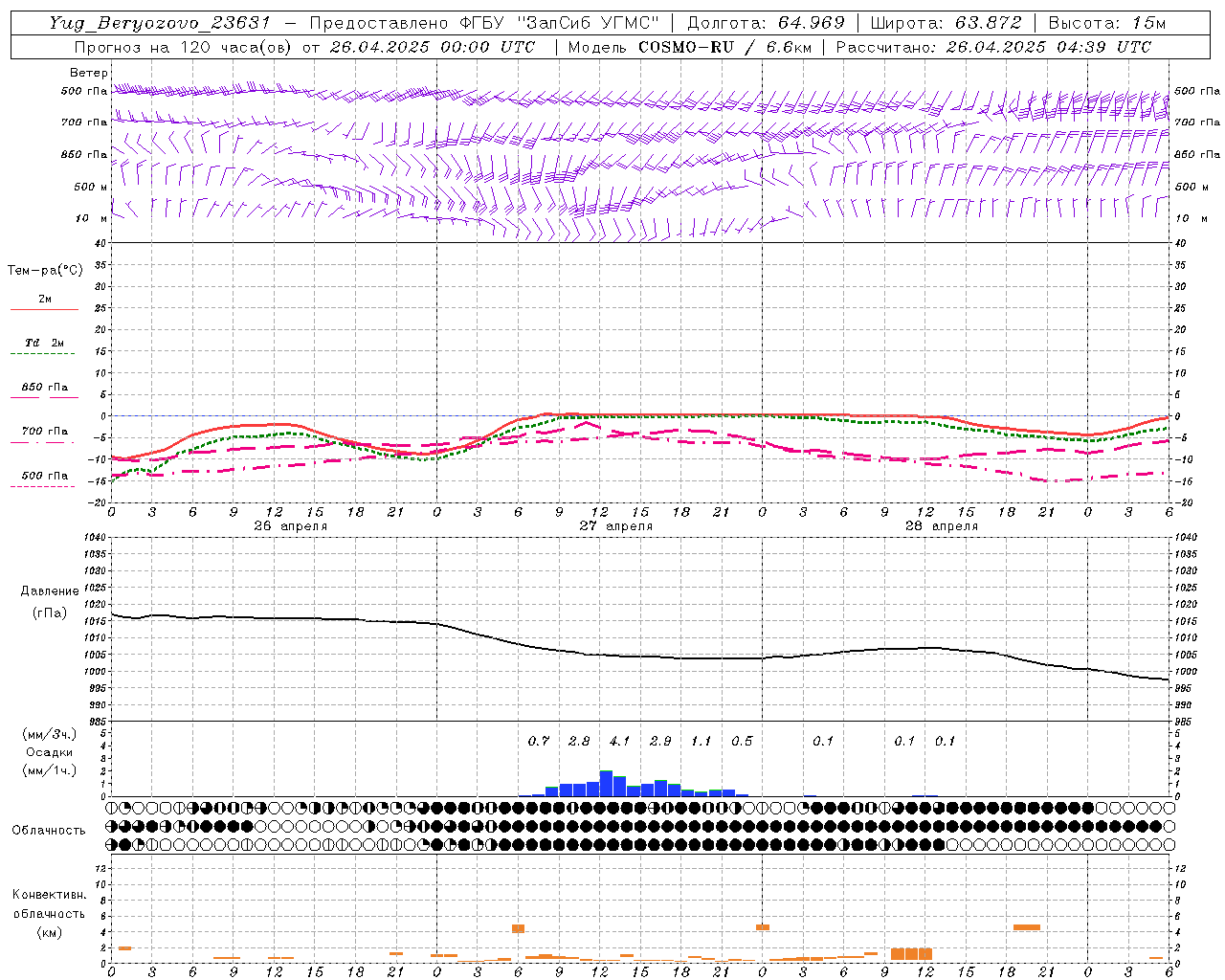Click the '0.5' three-hour precipitation value
Image resolution: width=1225 pixels, height=980 pixels.
point(742,741)
